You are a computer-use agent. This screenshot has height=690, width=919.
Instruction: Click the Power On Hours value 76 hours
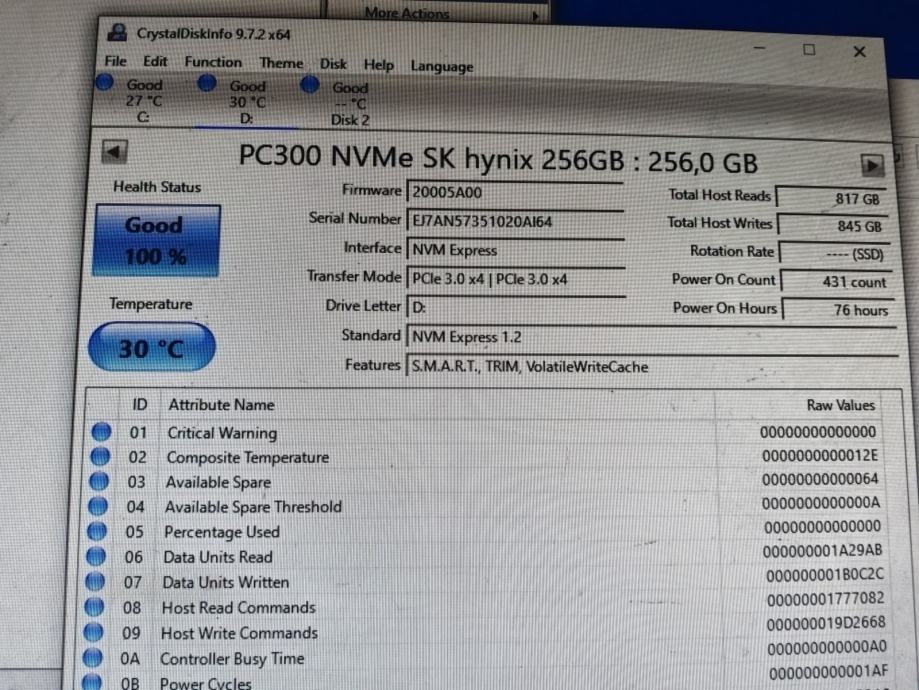click(838, 310)
